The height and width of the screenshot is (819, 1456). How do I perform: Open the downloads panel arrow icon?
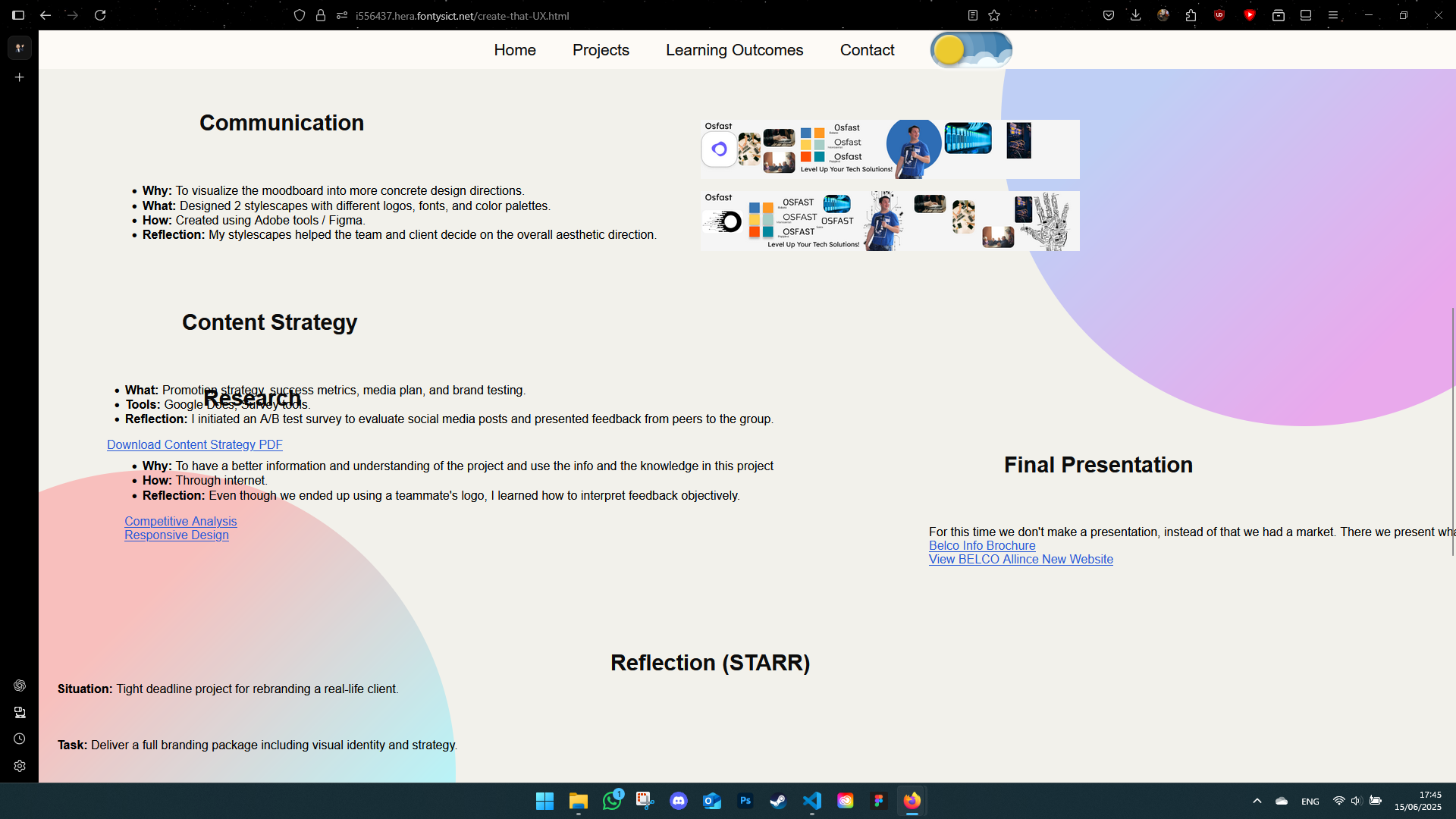click(x=1135, y=15)
